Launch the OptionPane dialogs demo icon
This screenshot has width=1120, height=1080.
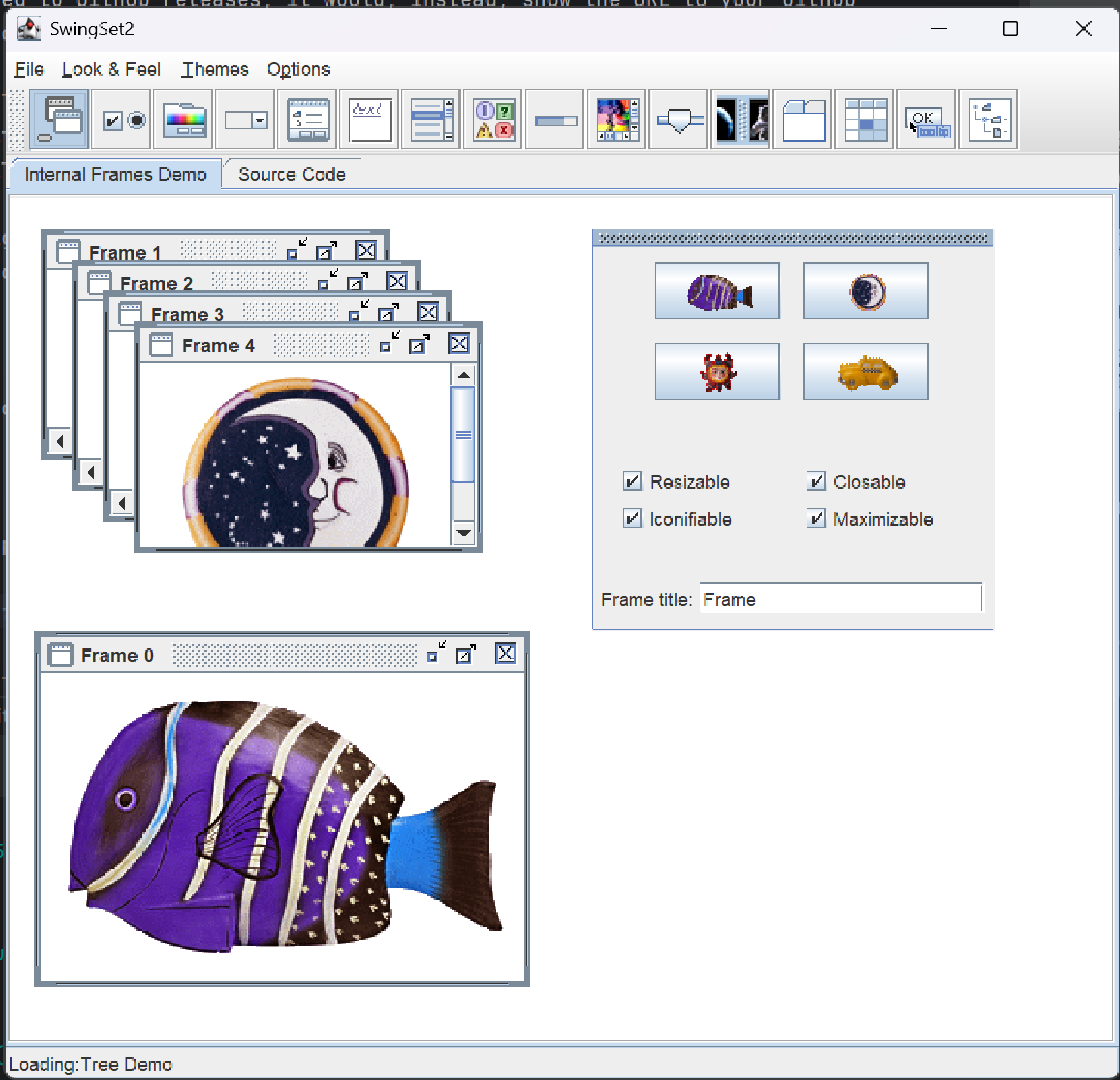point(493,120)
